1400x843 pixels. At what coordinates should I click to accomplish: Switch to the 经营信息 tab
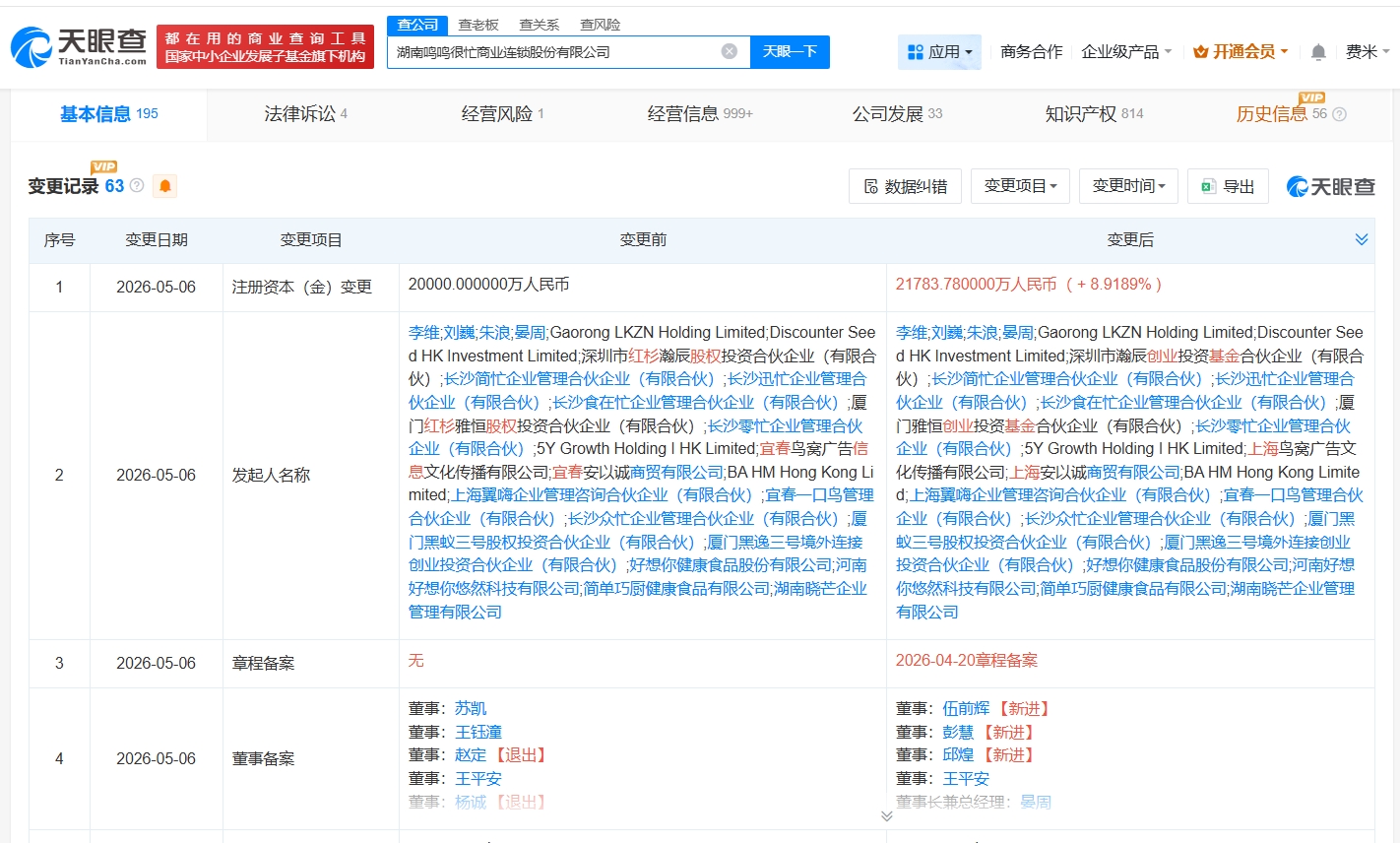[x=700, y=114]
